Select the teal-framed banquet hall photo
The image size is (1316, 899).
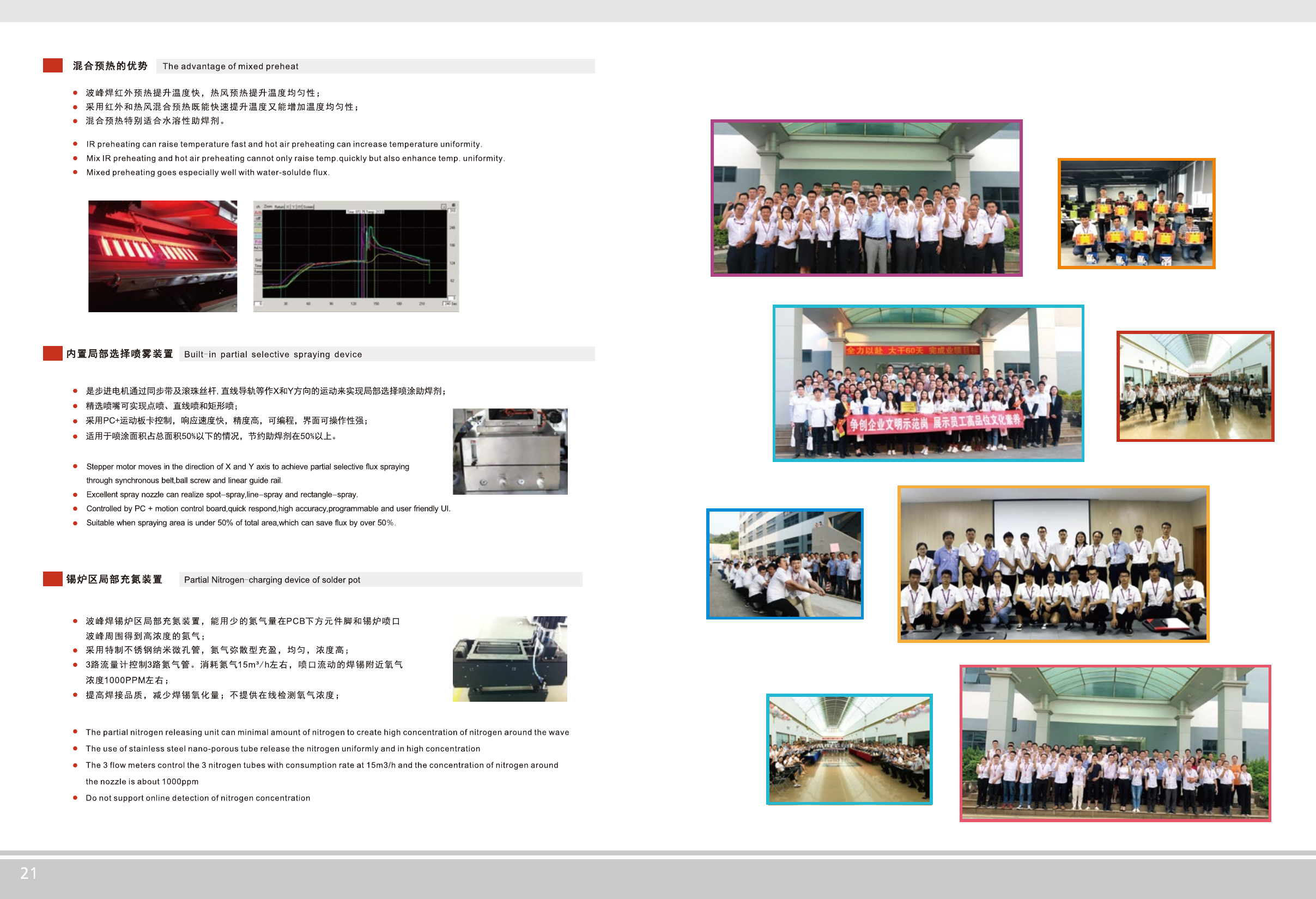(x=849, y=749)
